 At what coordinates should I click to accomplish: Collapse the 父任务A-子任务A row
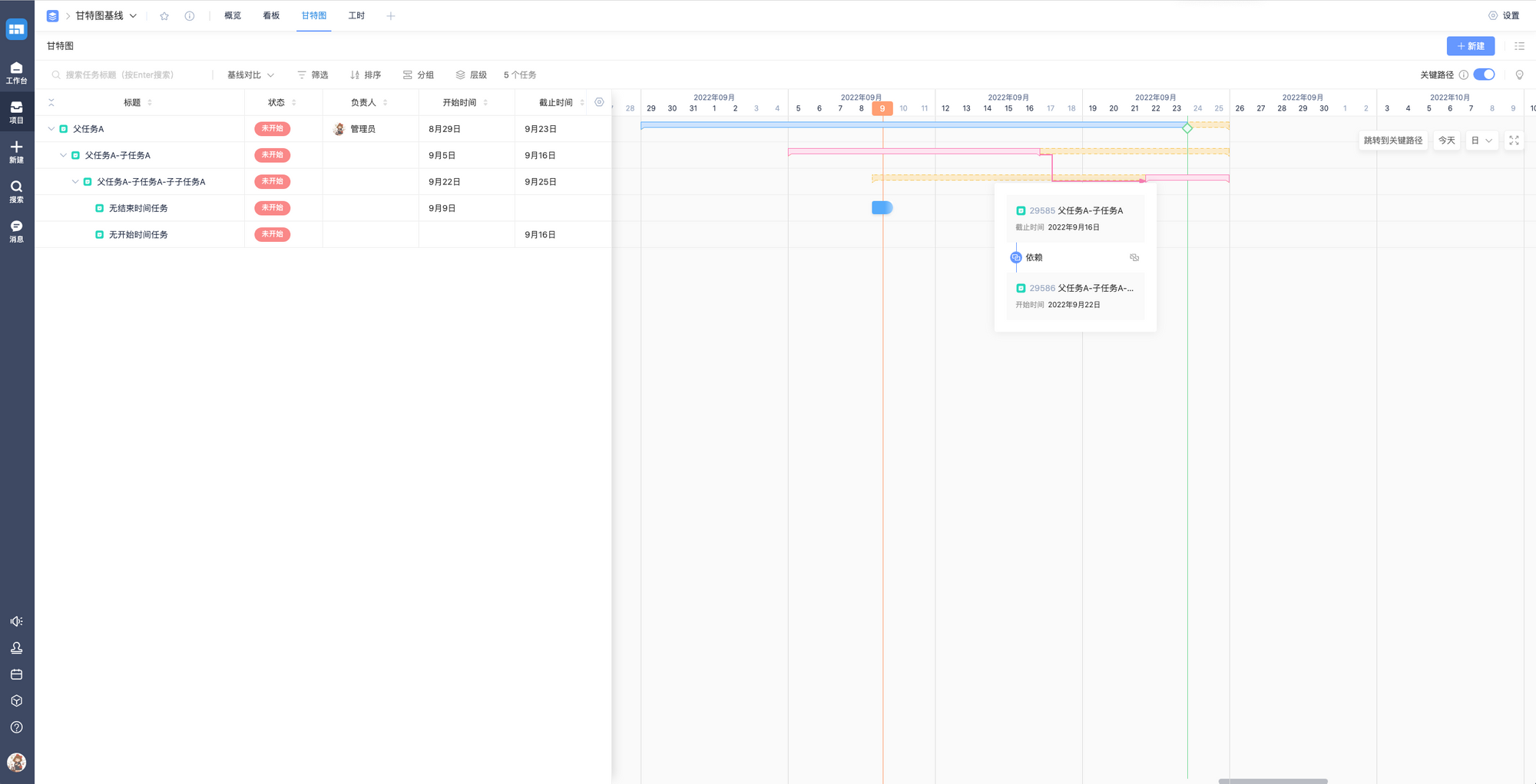64,155
